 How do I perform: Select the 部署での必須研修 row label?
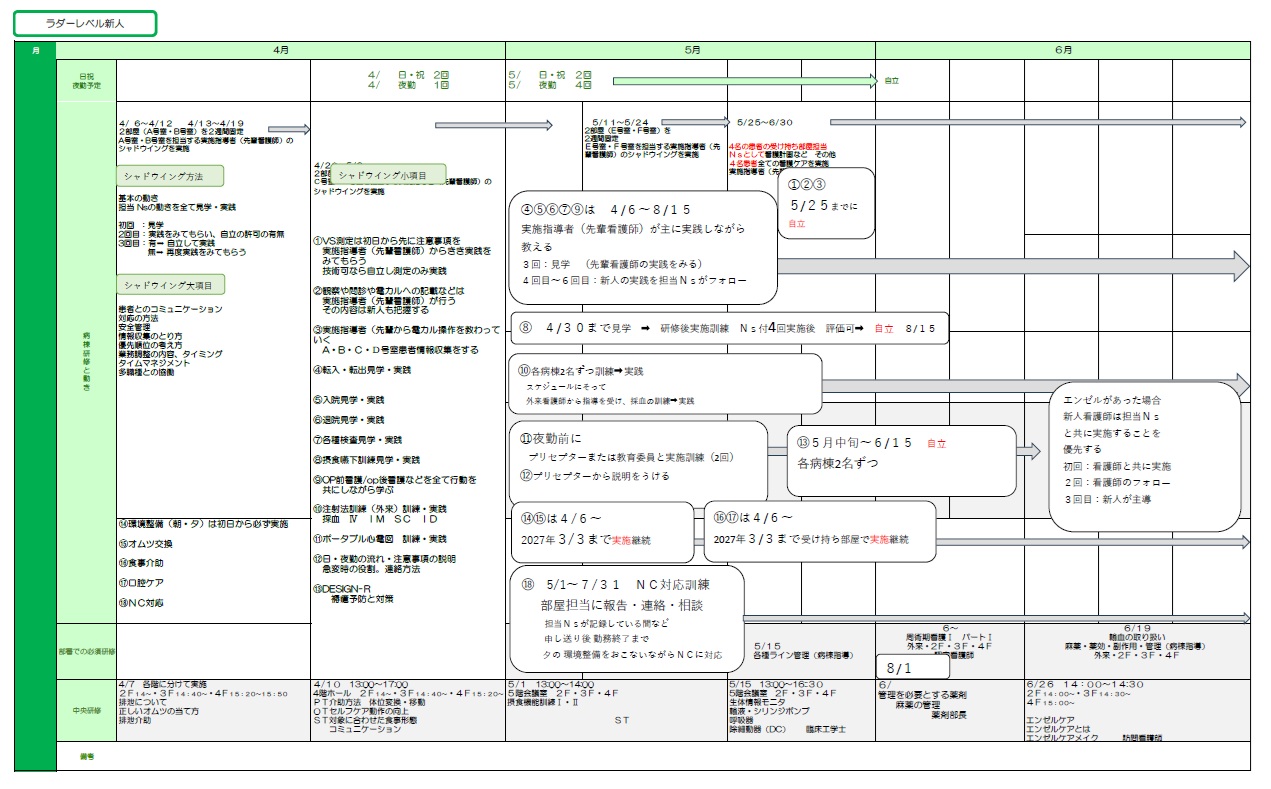pyautogui.click(x=87, y=651)
